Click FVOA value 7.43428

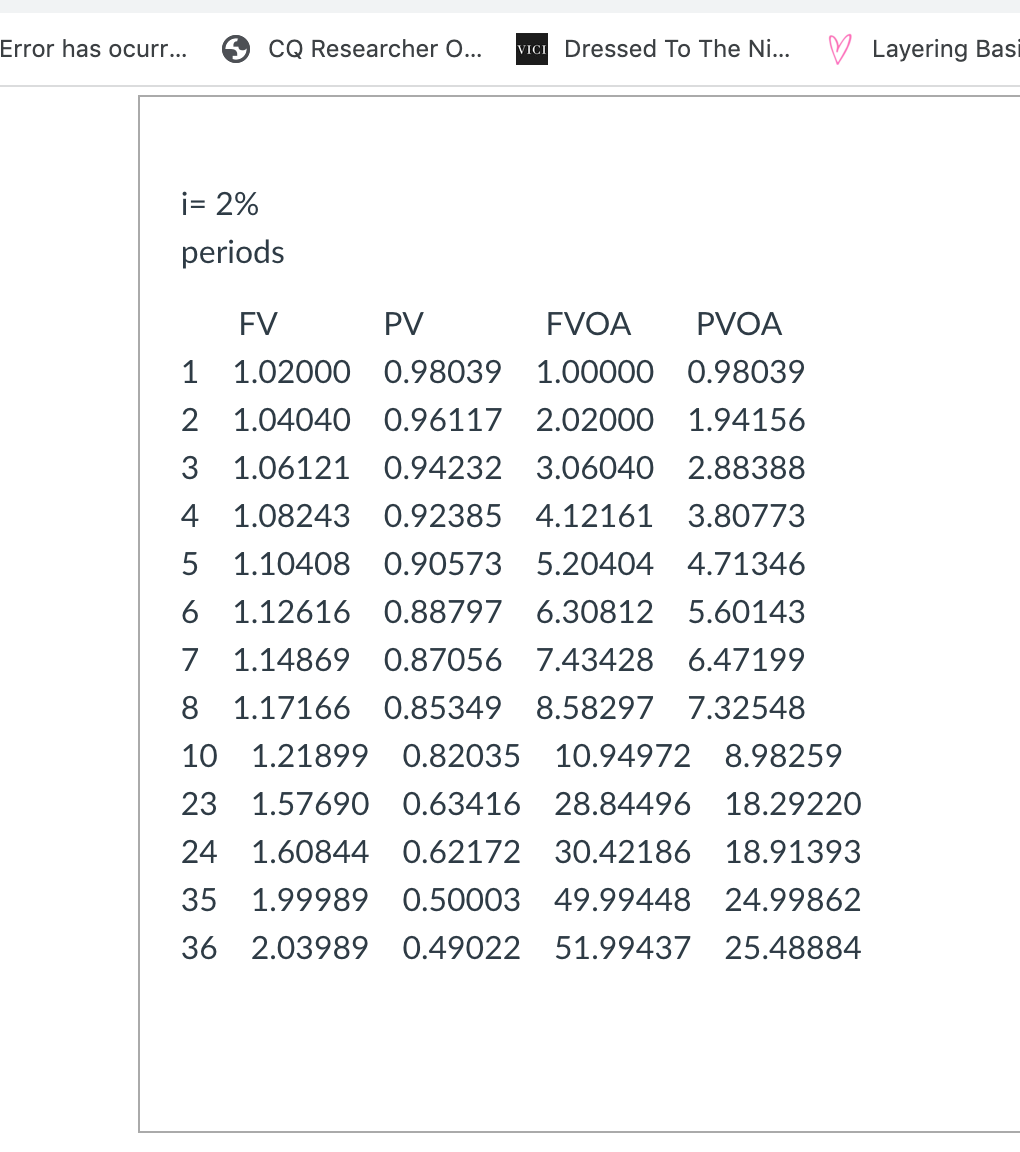[595, 660]
